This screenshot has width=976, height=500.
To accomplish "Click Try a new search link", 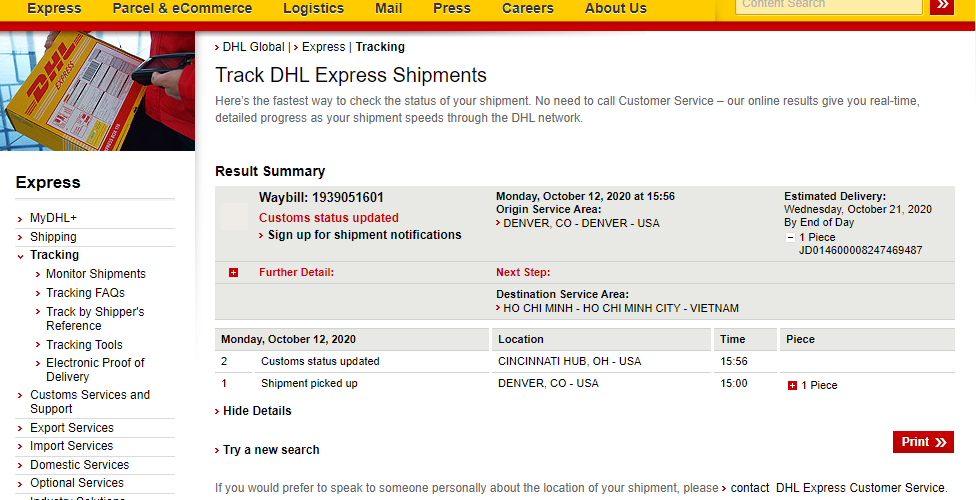I will click(271, 450).
